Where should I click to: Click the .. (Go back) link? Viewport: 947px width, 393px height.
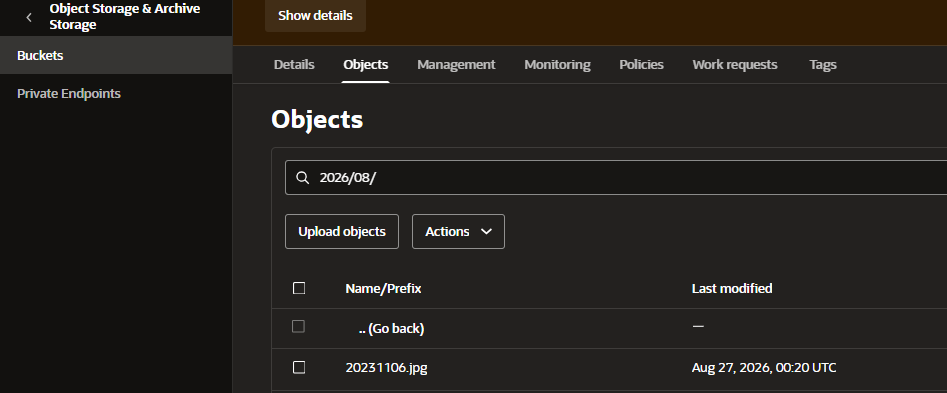point(391,328)
